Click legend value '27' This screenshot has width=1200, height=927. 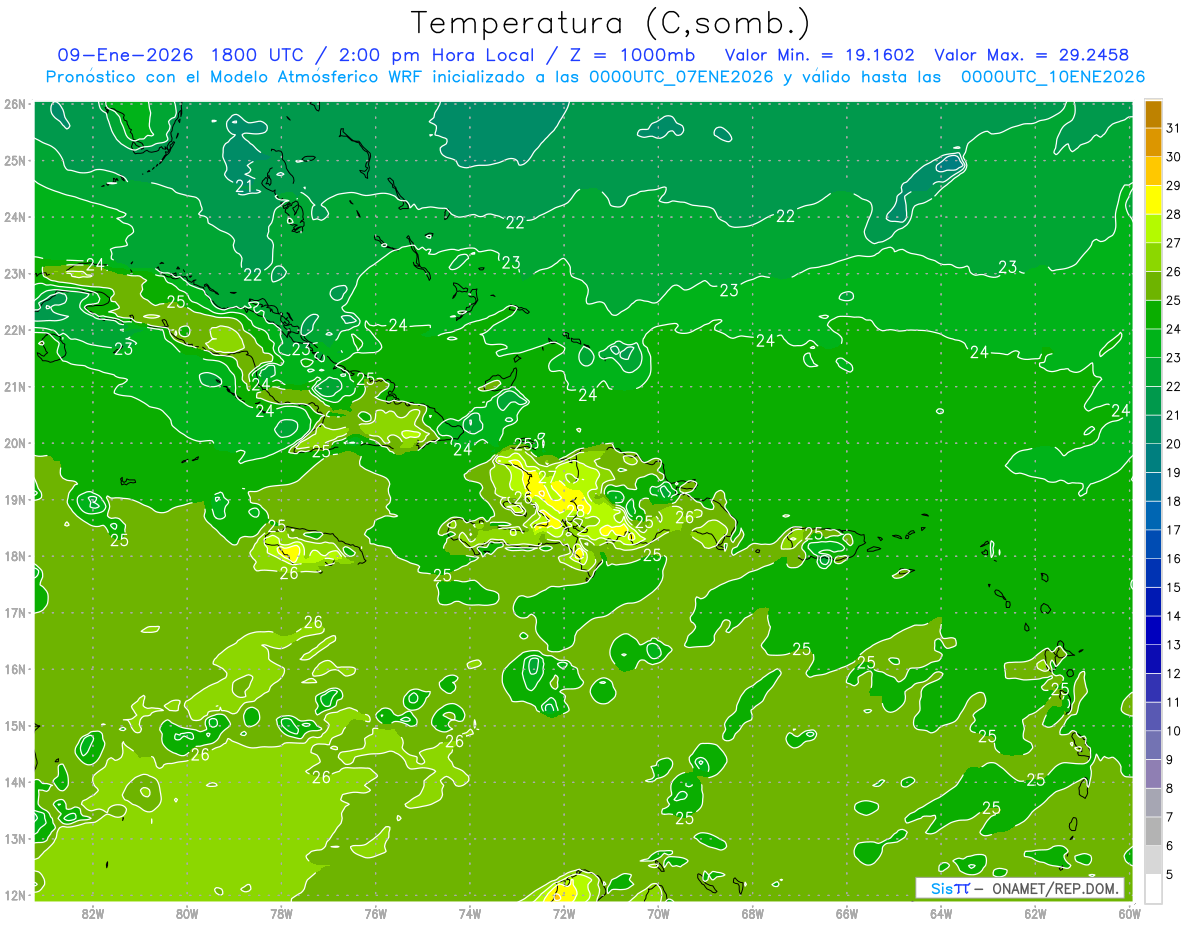pos(1173,243)
